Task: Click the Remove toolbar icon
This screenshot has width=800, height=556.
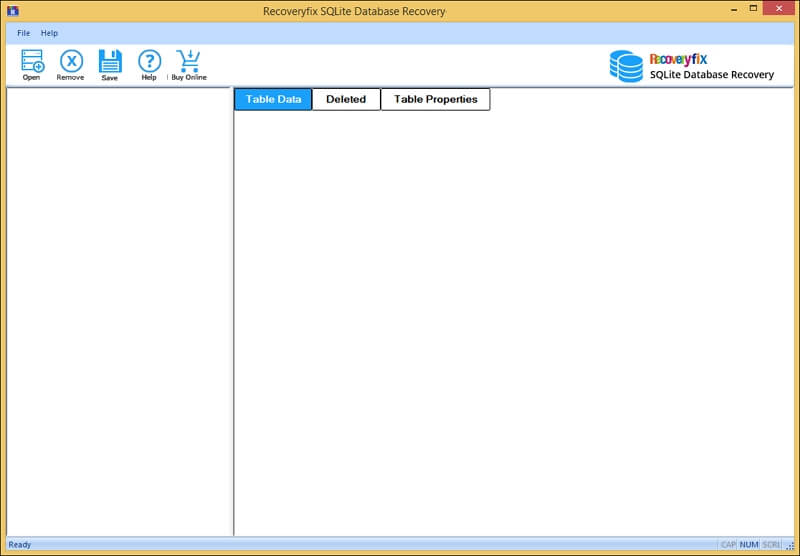Action: pyautogui.click(x=71, y=65)
